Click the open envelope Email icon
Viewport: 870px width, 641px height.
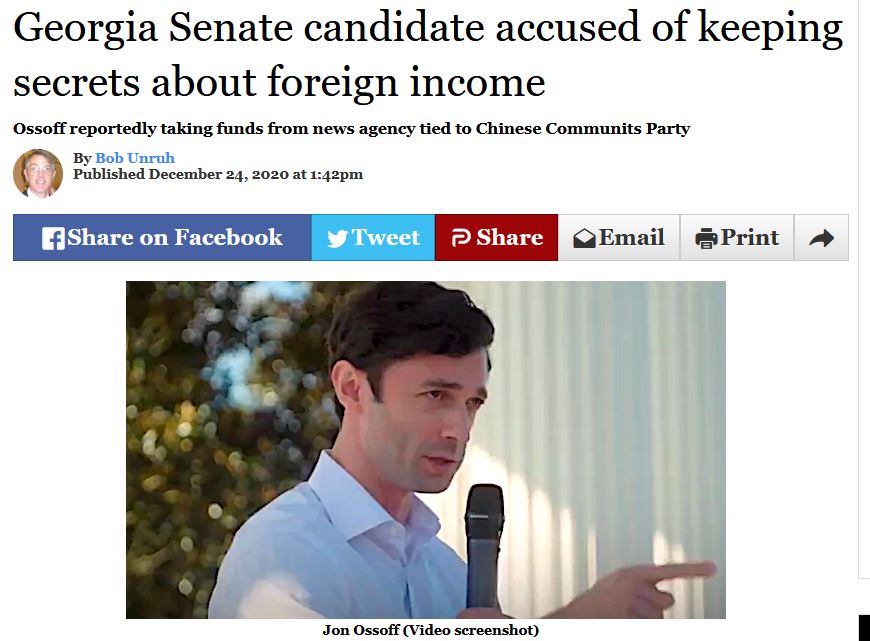tap(584, 239)
